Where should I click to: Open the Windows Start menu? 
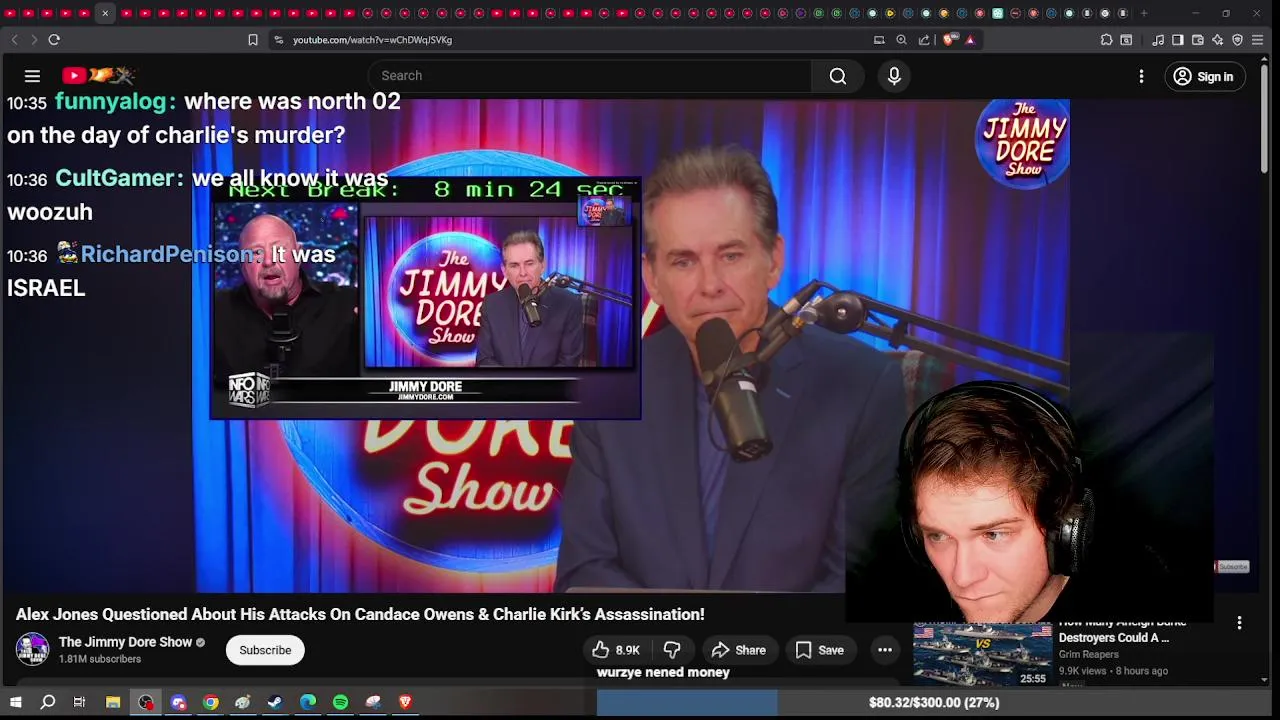click(15, 702)
